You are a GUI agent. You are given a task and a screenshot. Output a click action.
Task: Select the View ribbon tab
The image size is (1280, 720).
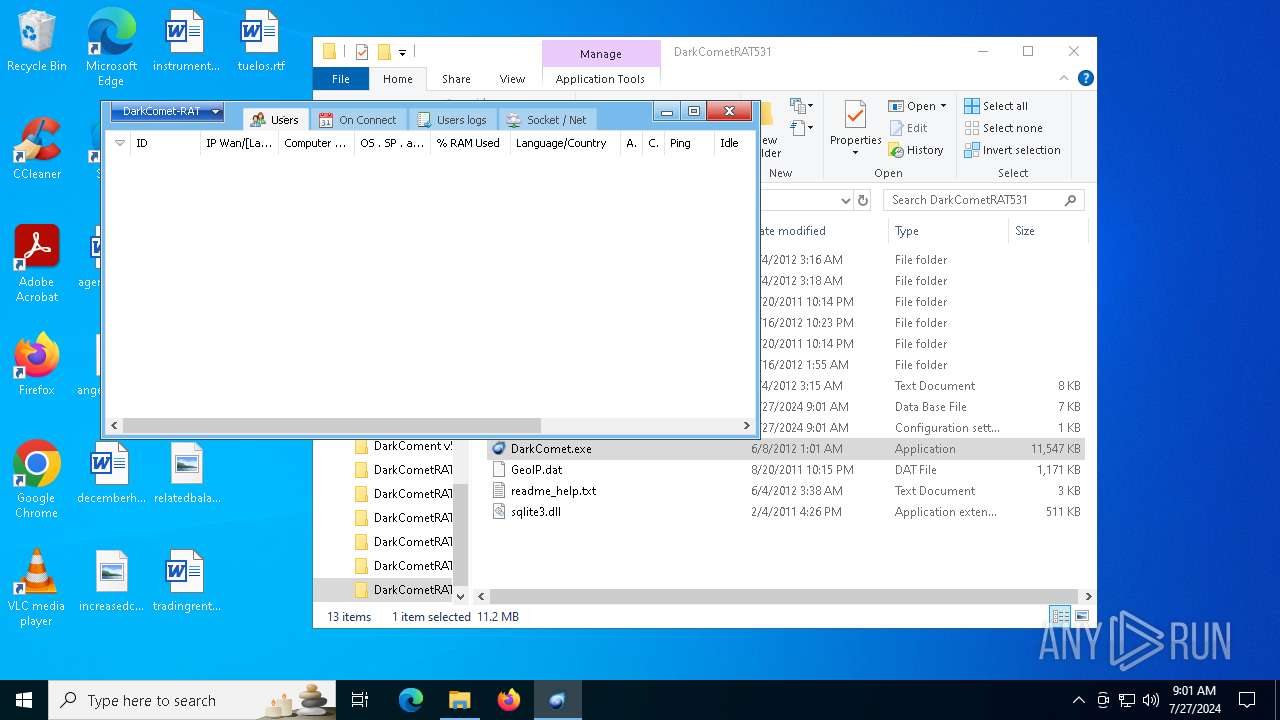[512, 79]
